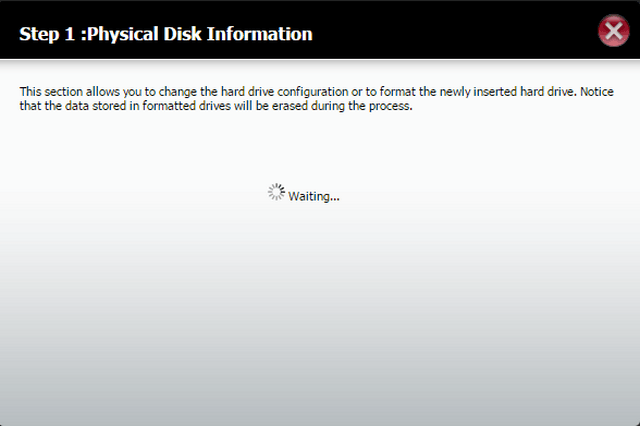Viewport: 640px width, 426px height.
Task: Click the phrase during the process
Action: [362, 106]
